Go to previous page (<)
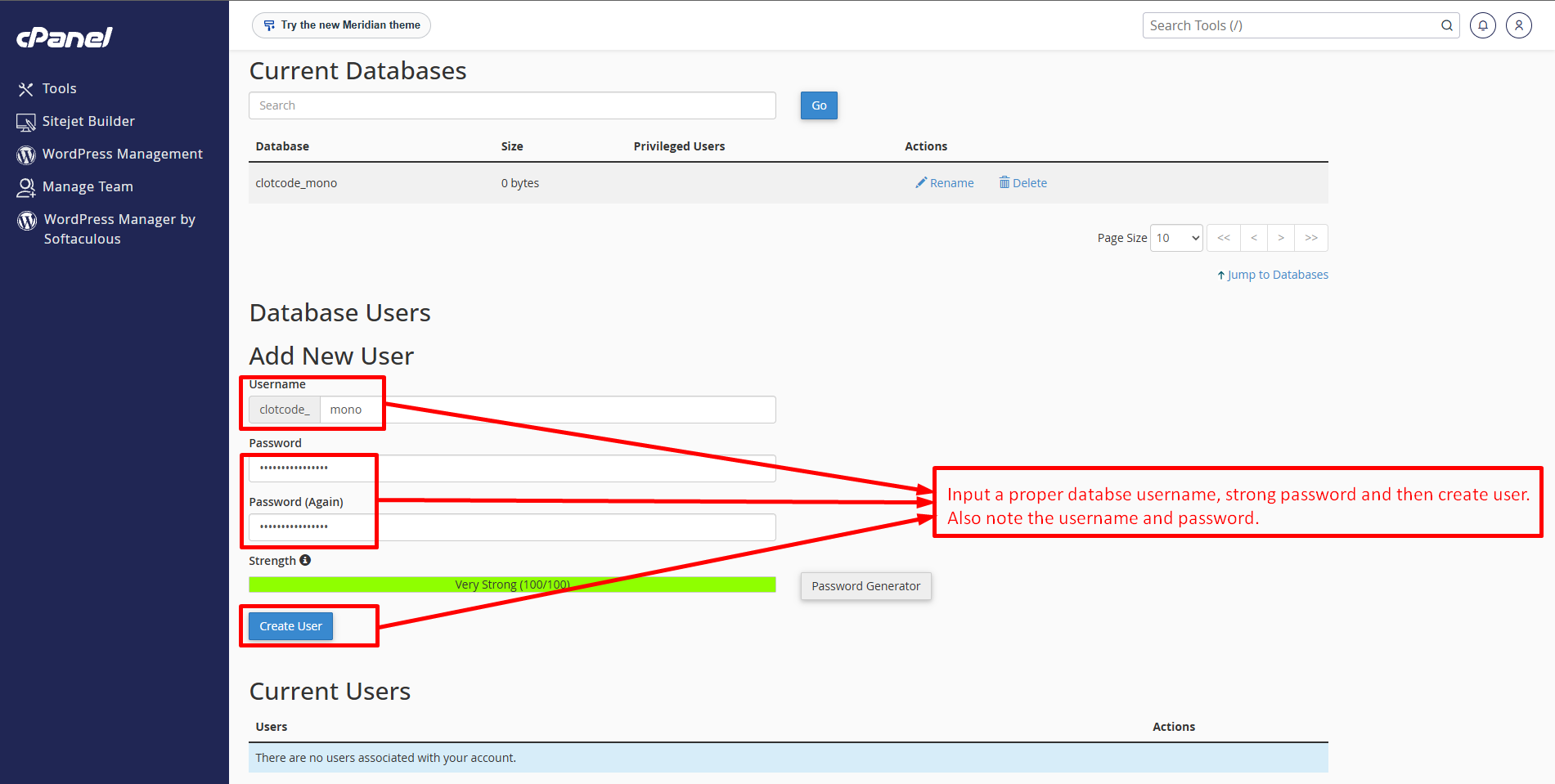1555x784 pixels. 1254,238
